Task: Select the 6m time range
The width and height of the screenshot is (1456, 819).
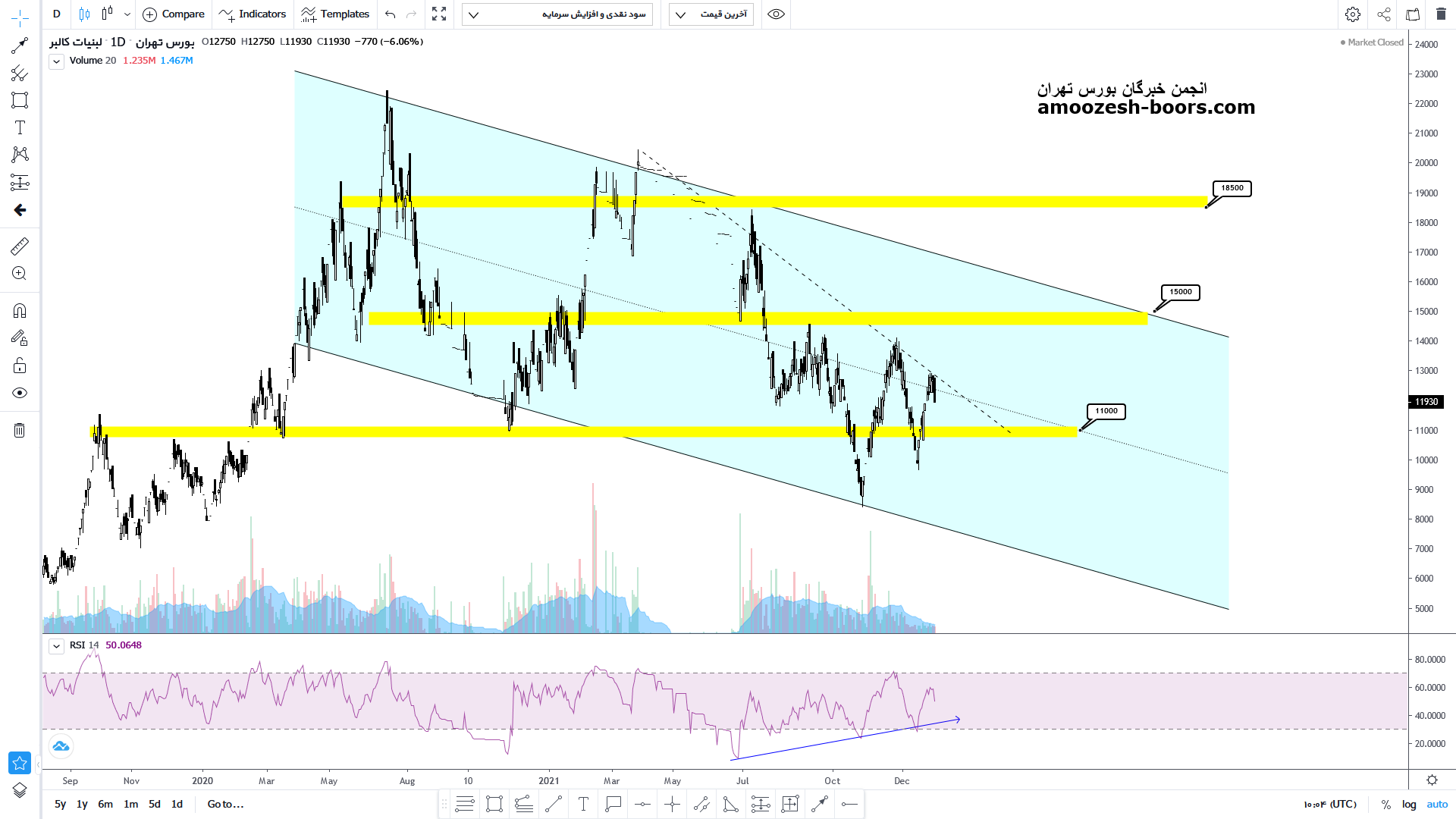Action: pyautogui.click(x=105, y=804)
